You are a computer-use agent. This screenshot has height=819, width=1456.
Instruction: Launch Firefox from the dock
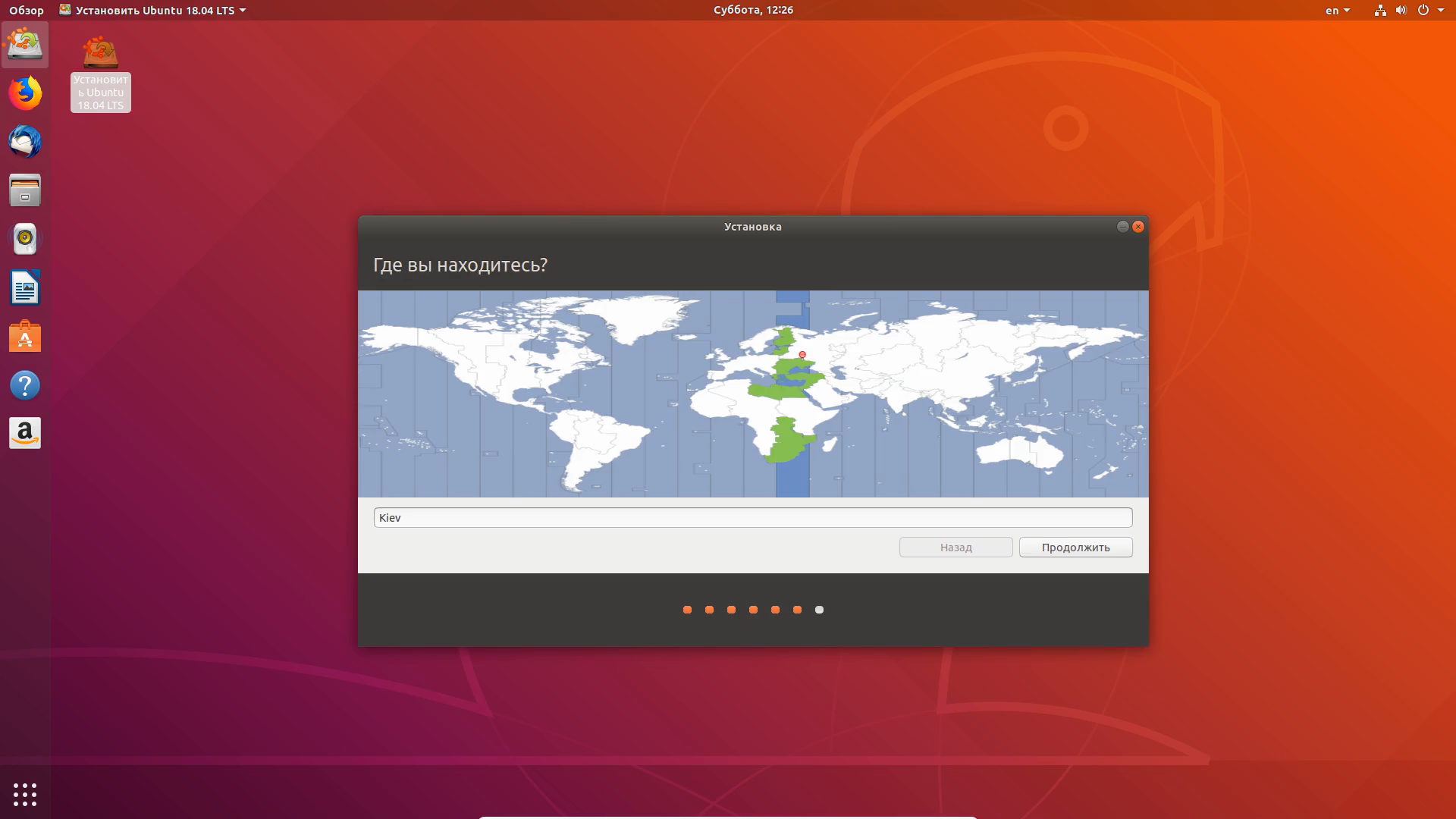25,93
